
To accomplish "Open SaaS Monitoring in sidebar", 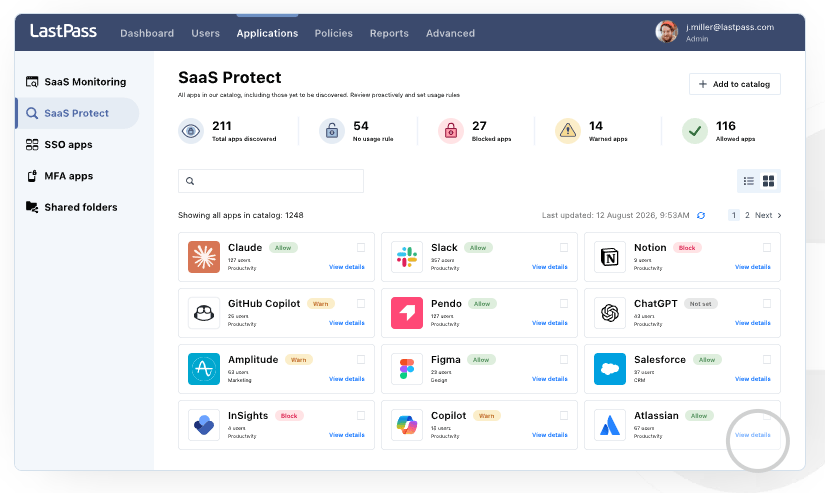I will pos(76,82).
